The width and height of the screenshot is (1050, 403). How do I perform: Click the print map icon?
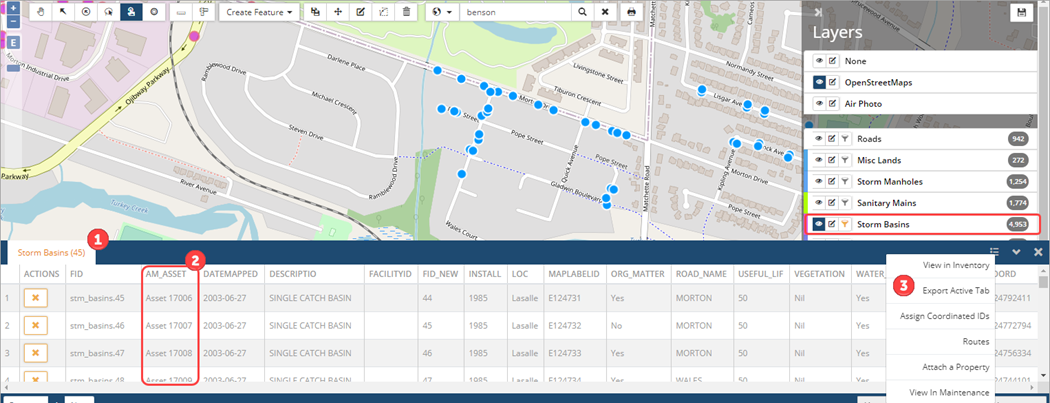tap(631, 12)
